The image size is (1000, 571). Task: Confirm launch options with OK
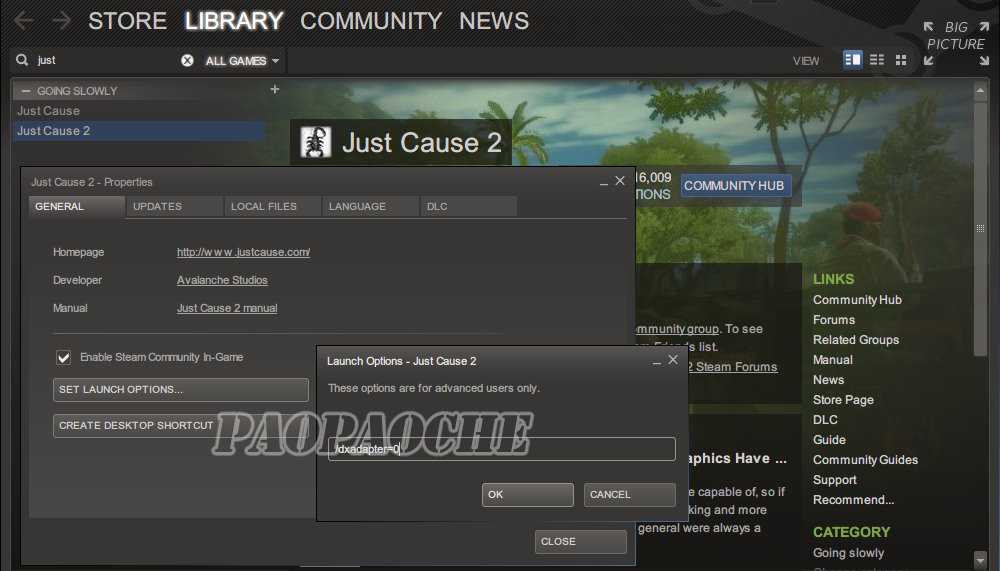coord(527,494)
